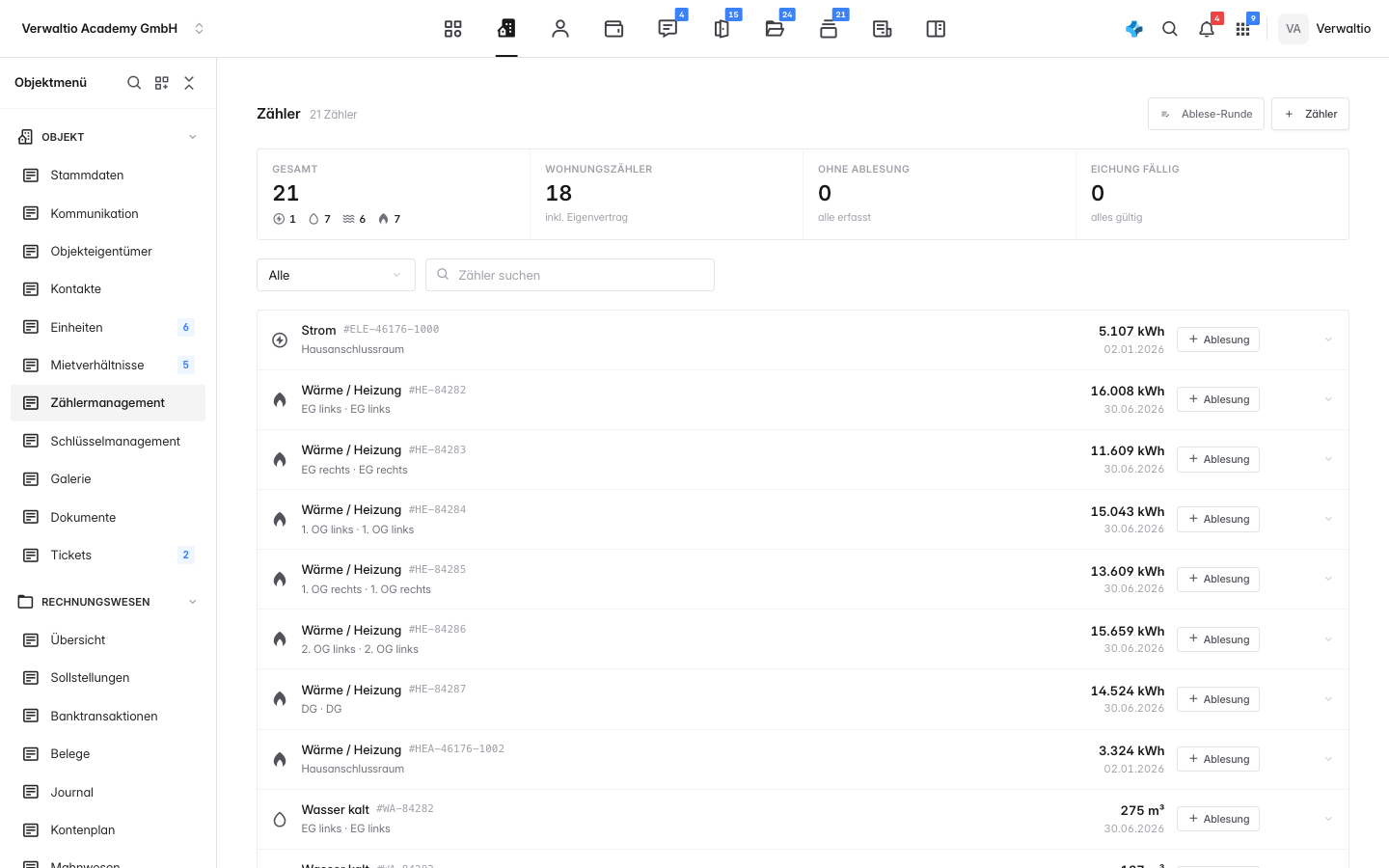Click the Ablese-Runde button
This screenshot has width=1389, height=868.
[x=1206, y=114]
